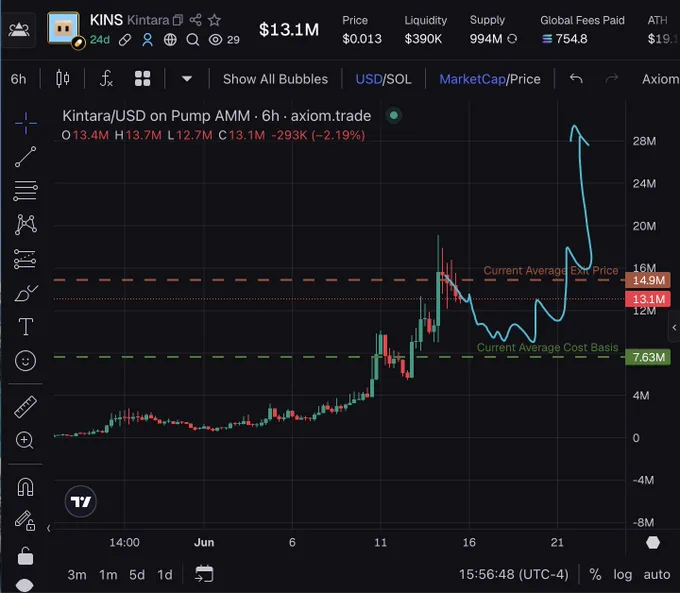This screenshot has height=593, width=680.
Task: Click the 14.9M average exit price label
Action: [648, 280]
